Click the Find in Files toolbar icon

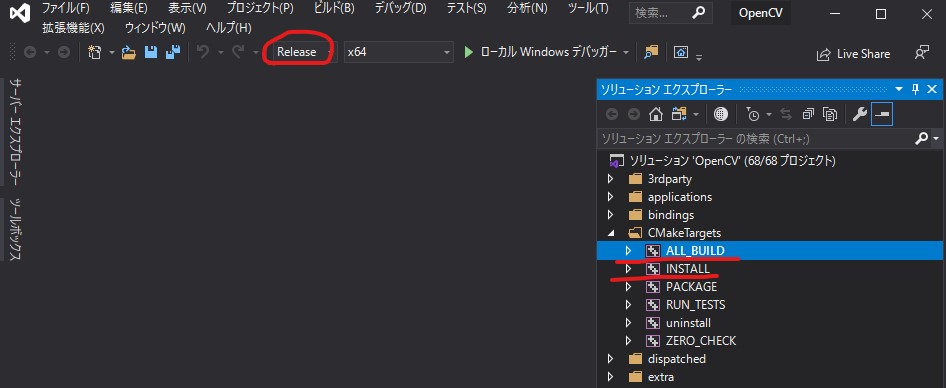click(651, 52)
